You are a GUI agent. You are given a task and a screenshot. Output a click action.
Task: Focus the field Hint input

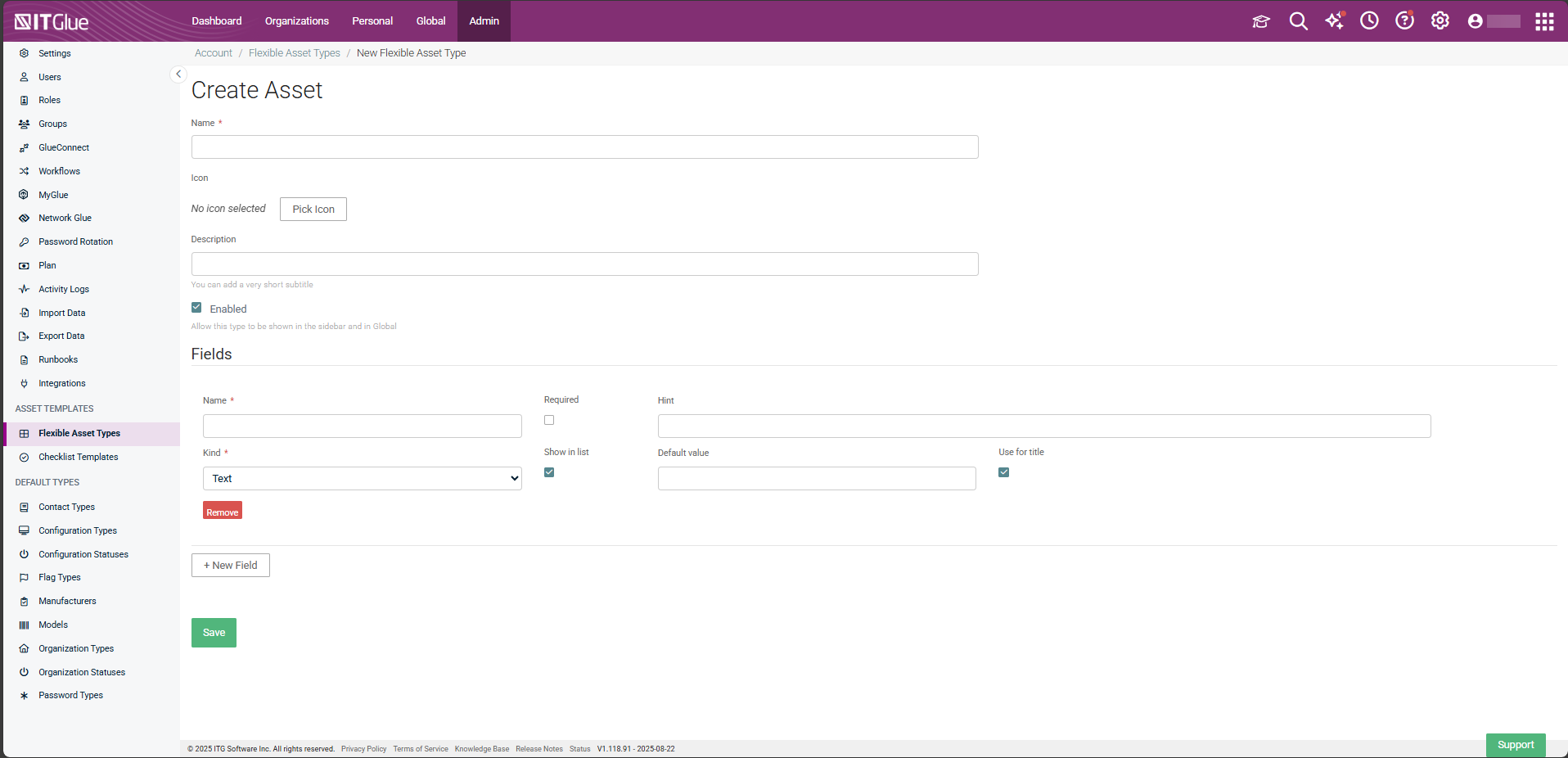(1044, 426)
